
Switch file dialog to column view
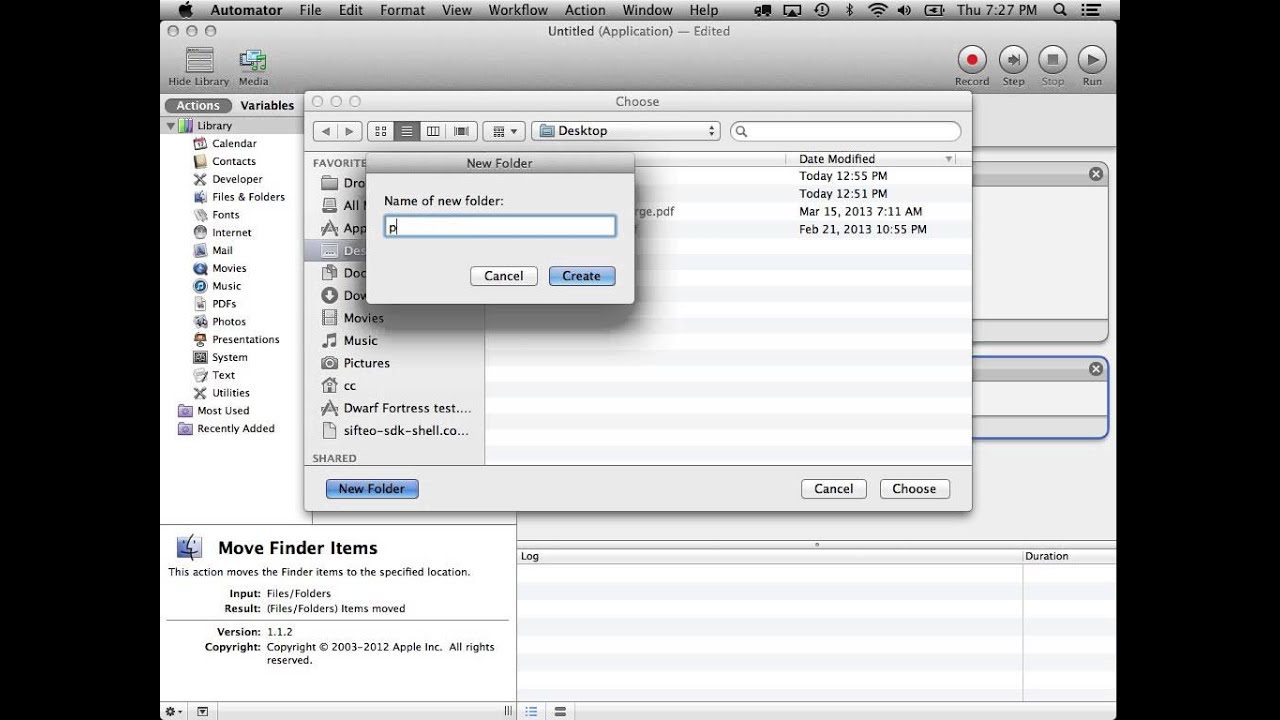pyautogui.click(x=433, y=131)
